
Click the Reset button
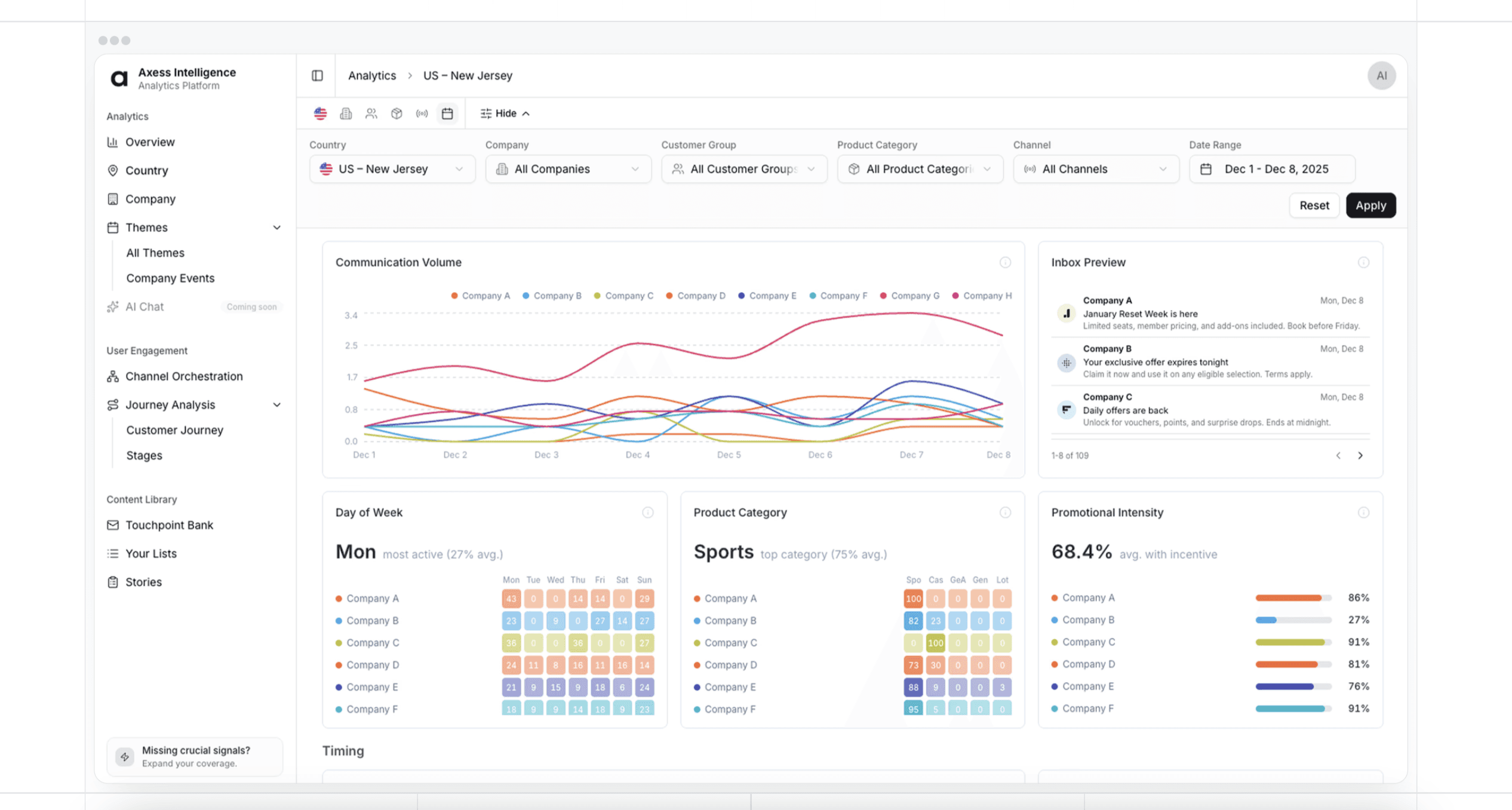(x=1314, y=205)
